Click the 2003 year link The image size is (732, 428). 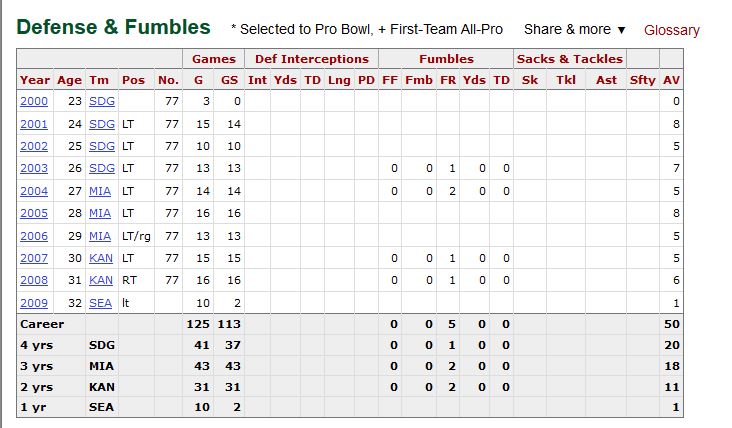[x=34, y=168]
